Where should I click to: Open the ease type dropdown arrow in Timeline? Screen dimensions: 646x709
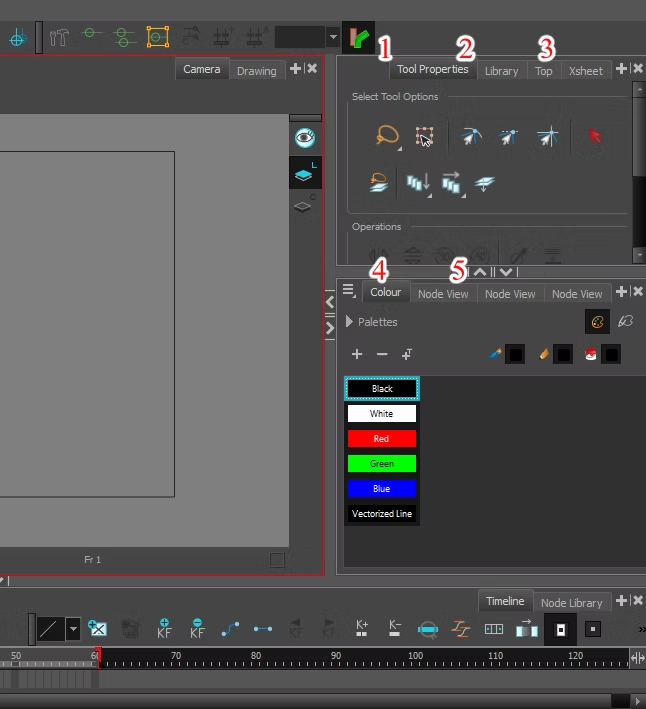[73, 629]
